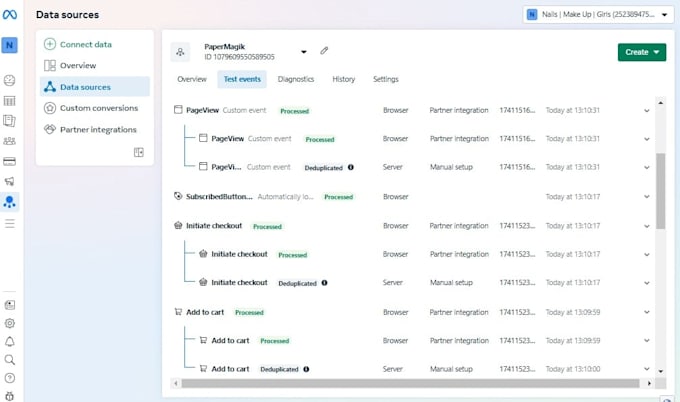Click the top-level Initiate checkout event name

(x=214, y=226)
